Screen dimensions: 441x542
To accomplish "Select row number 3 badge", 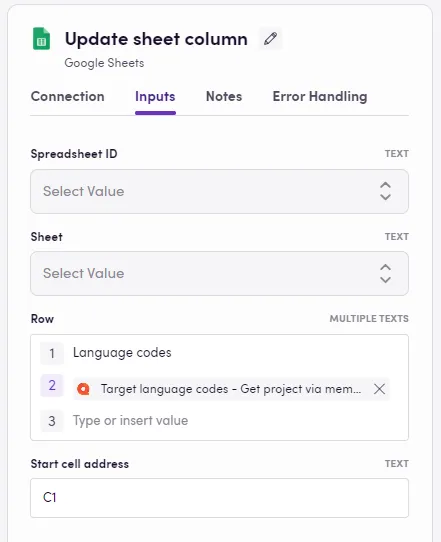I will (52, 421).
